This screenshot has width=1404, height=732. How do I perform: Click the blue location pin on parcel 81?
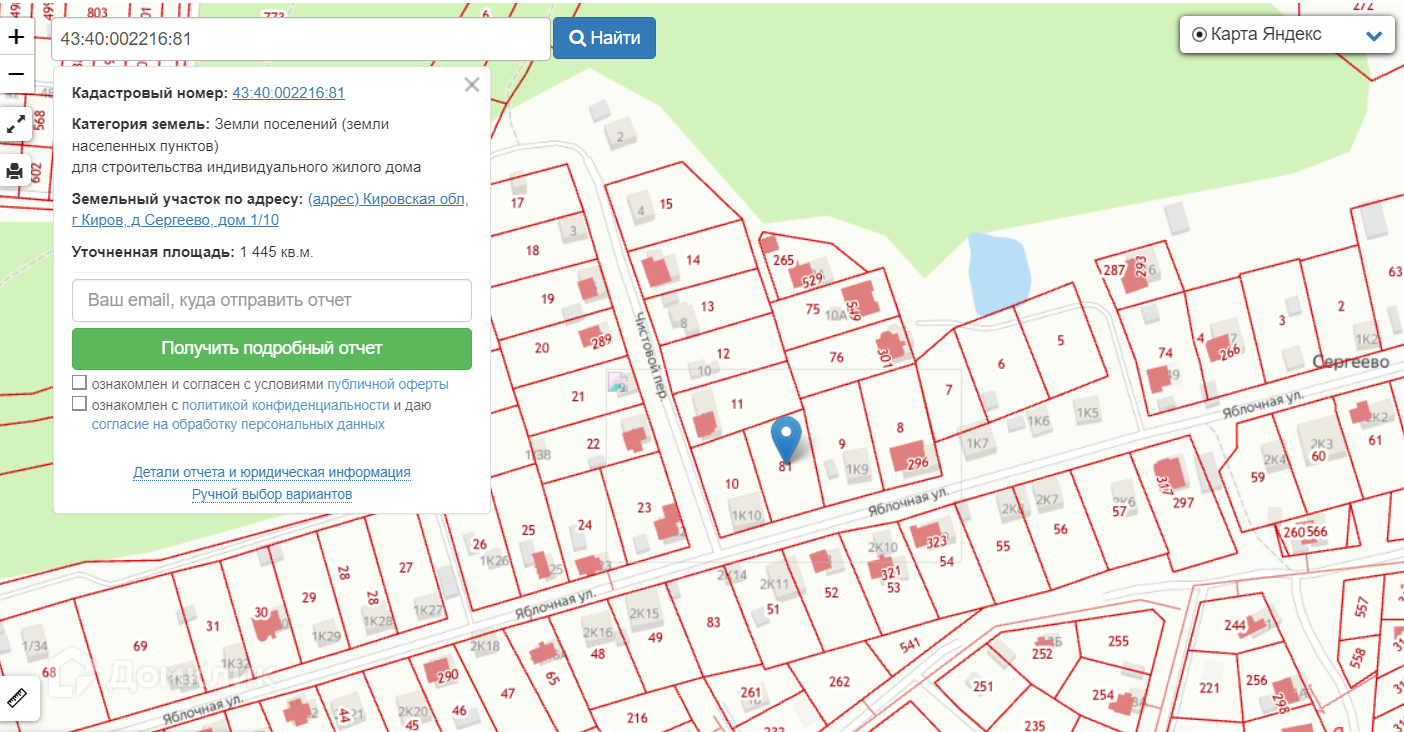788,436
